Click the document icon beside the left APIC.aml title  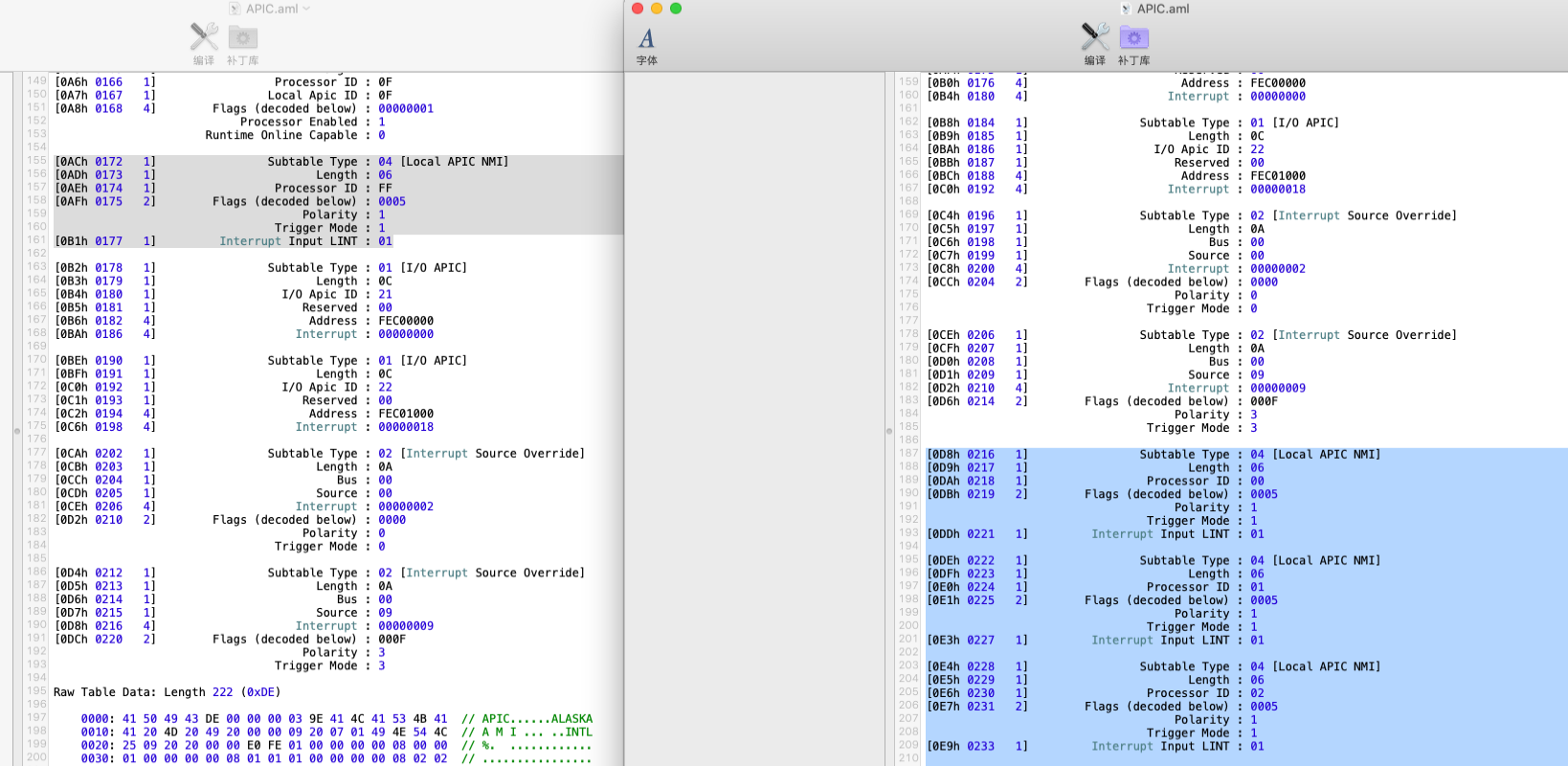click(x=235, y=9)
